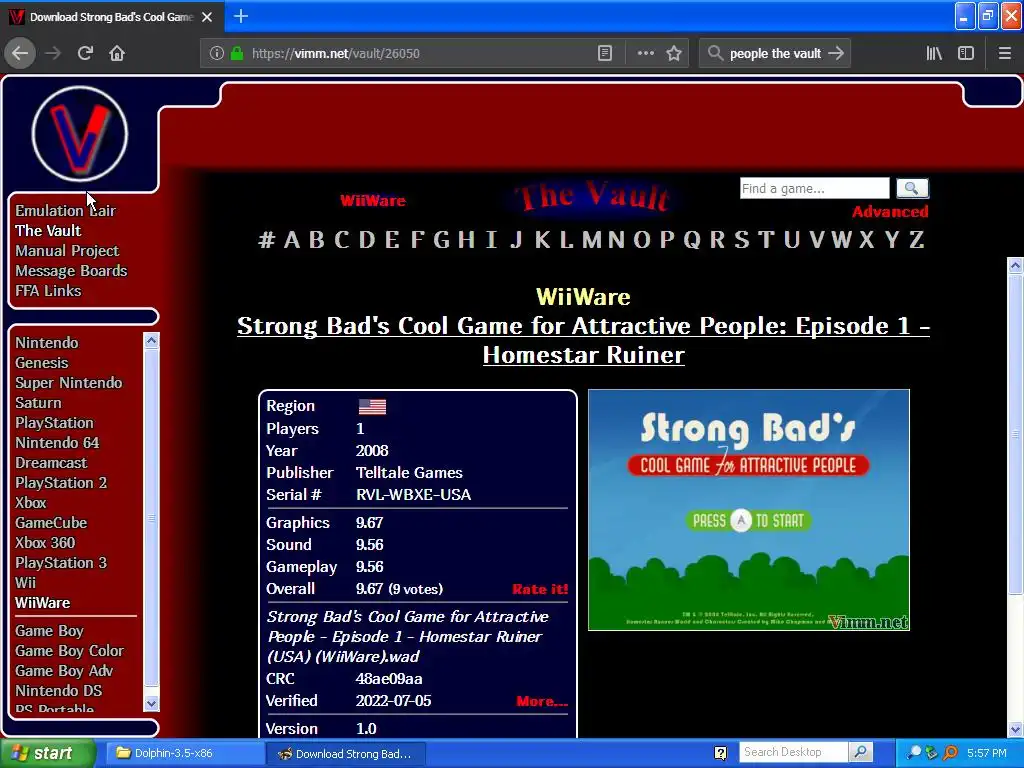Viewport: 1024px width, 768px height.
Task: Click the systems list scroll up arrow
Action: [151, 340]
